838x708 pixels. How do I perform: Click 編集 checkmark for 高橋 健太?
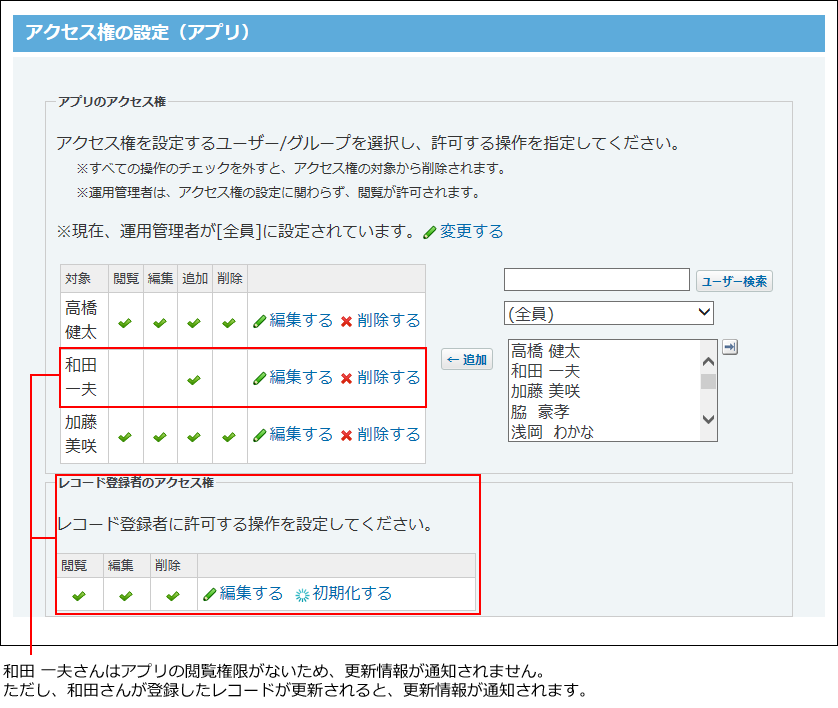(160, 323)
